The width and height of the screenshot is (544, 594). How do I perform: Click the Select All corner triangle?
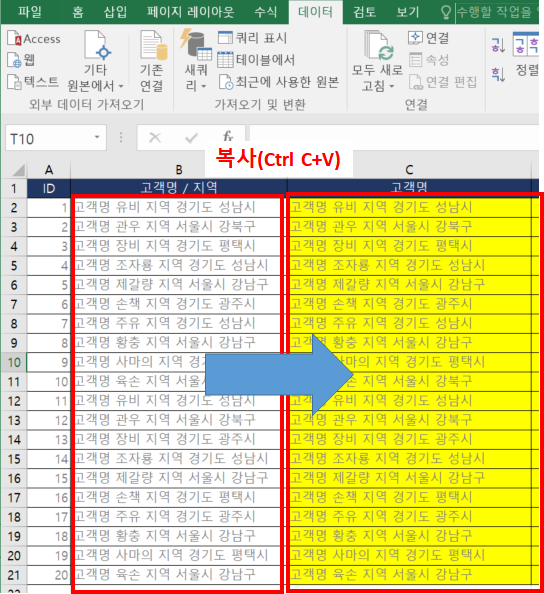(x=19, y=170)
